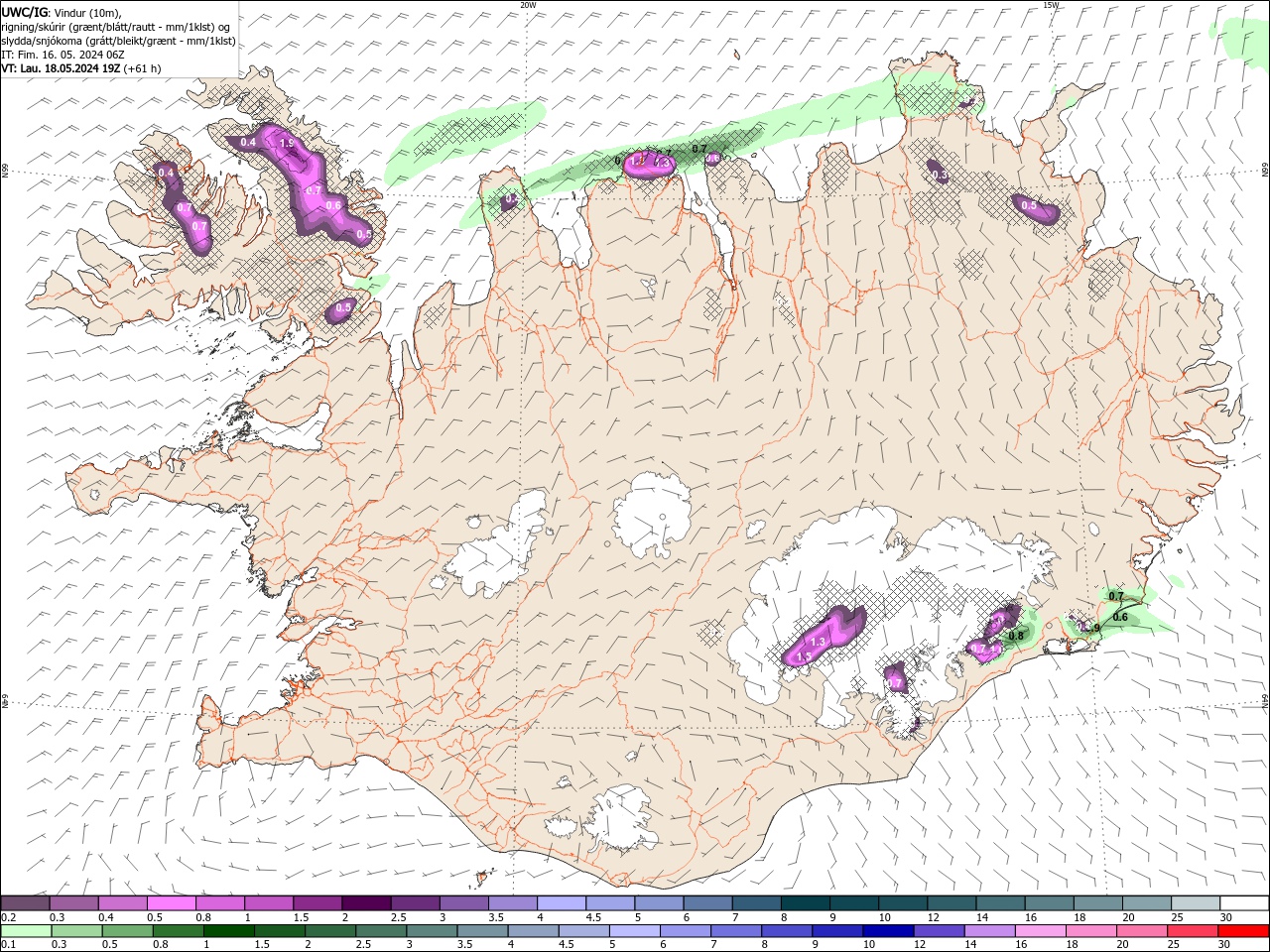Pick the light grey upper-row swatch between 25 and 30
This screenshot has width=1270, height=952.
(1195, 903)
